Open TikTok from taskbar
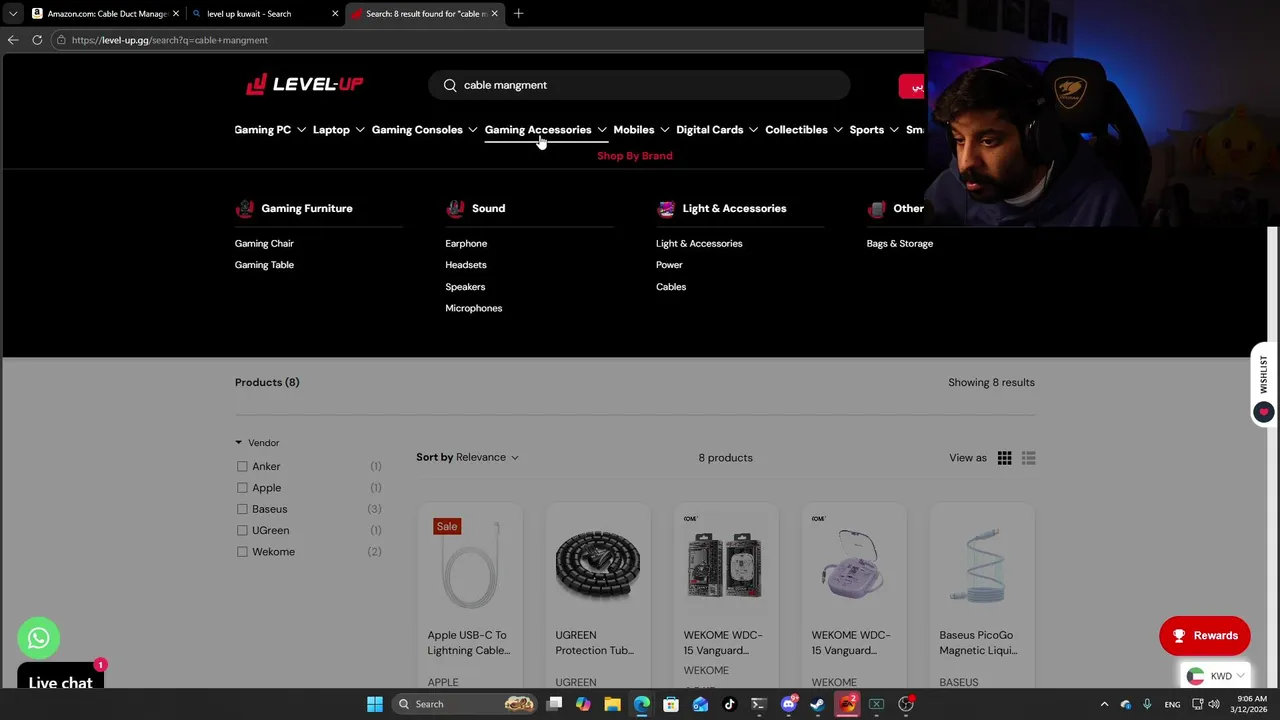Screen dimensions: 1280x720 tap(730, 704)
